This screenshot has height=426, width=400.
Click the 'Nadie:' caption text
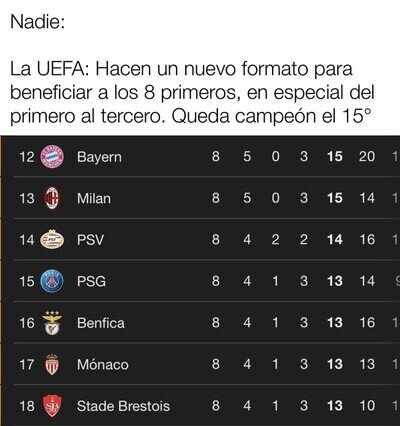37,22
